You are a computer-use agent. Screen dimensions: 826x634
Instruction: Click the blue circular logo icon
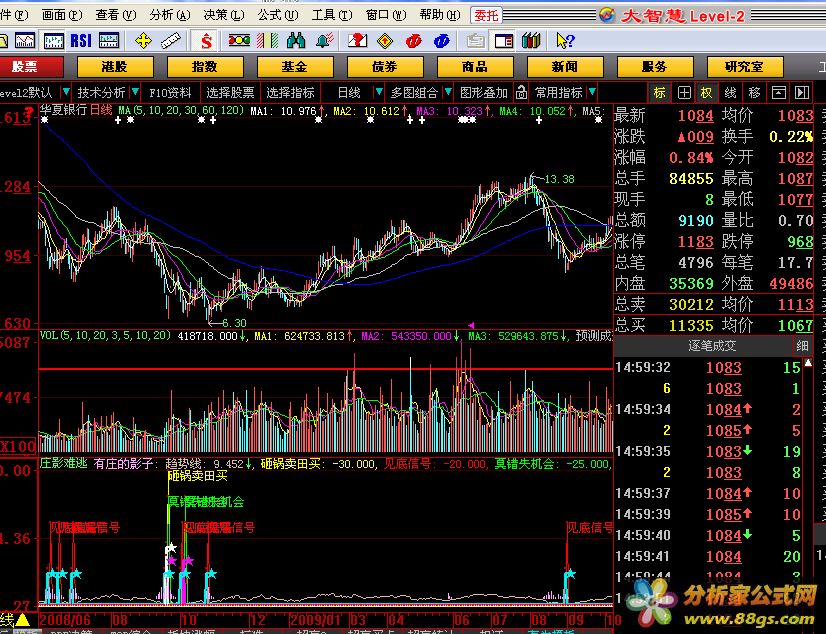click(x=441, y=41)
